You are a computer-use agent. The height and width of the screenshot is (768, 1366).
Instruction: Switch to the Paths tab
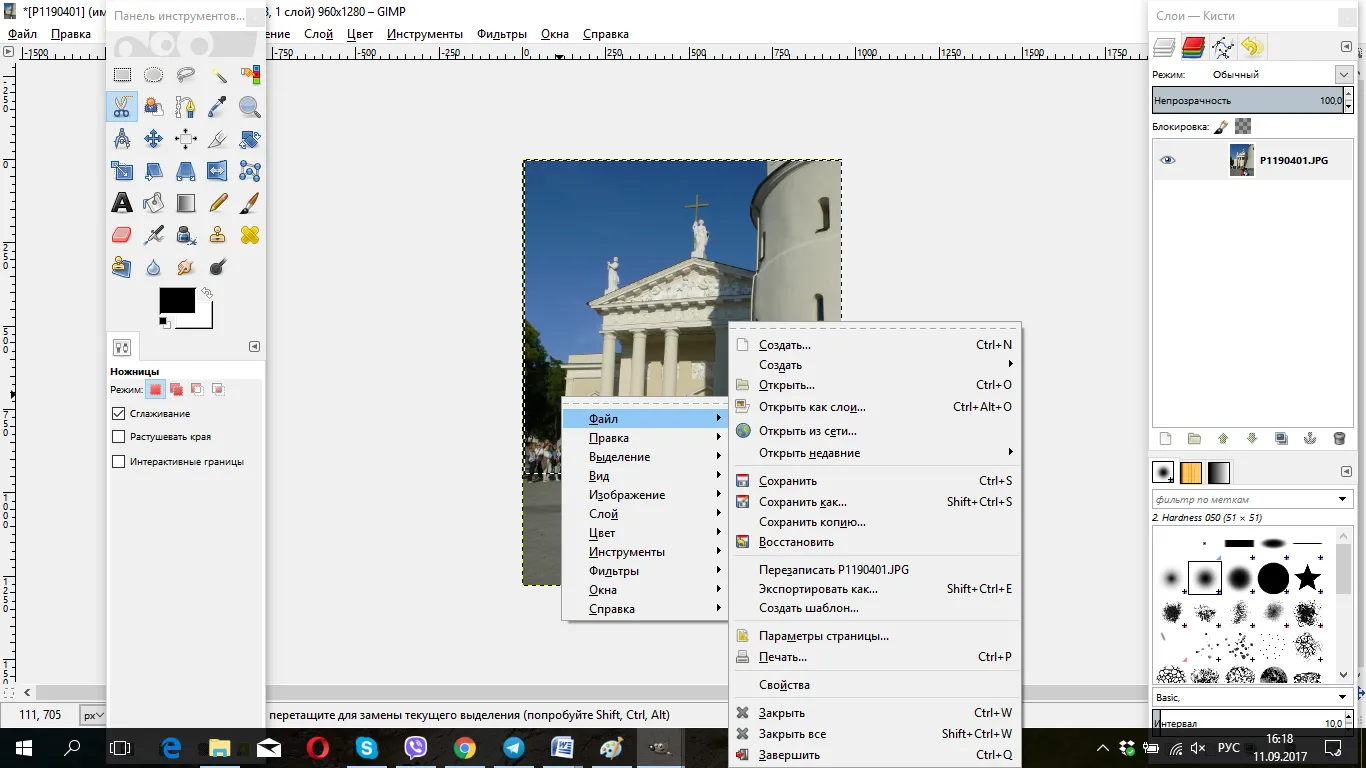[1222, 47]
